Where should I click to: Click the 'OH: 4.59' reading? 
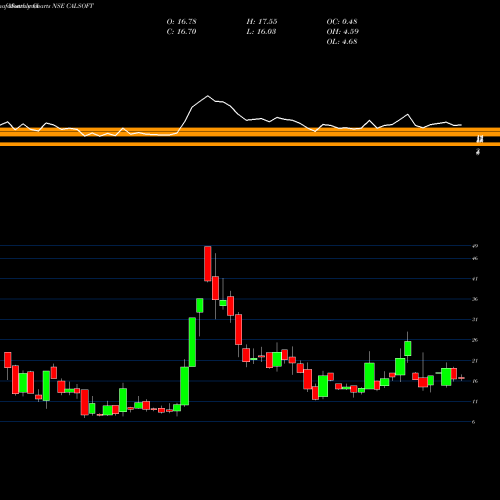[x=343, y=31]
